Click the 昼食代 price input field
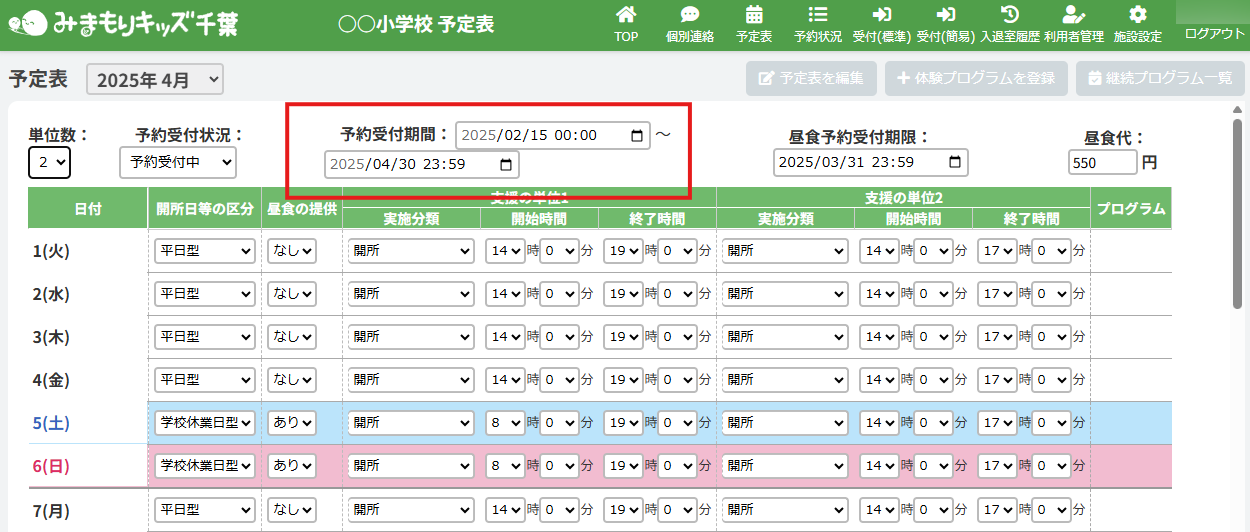The width and height of the screenshot is (1250, 532). [x=1102, y=162]
